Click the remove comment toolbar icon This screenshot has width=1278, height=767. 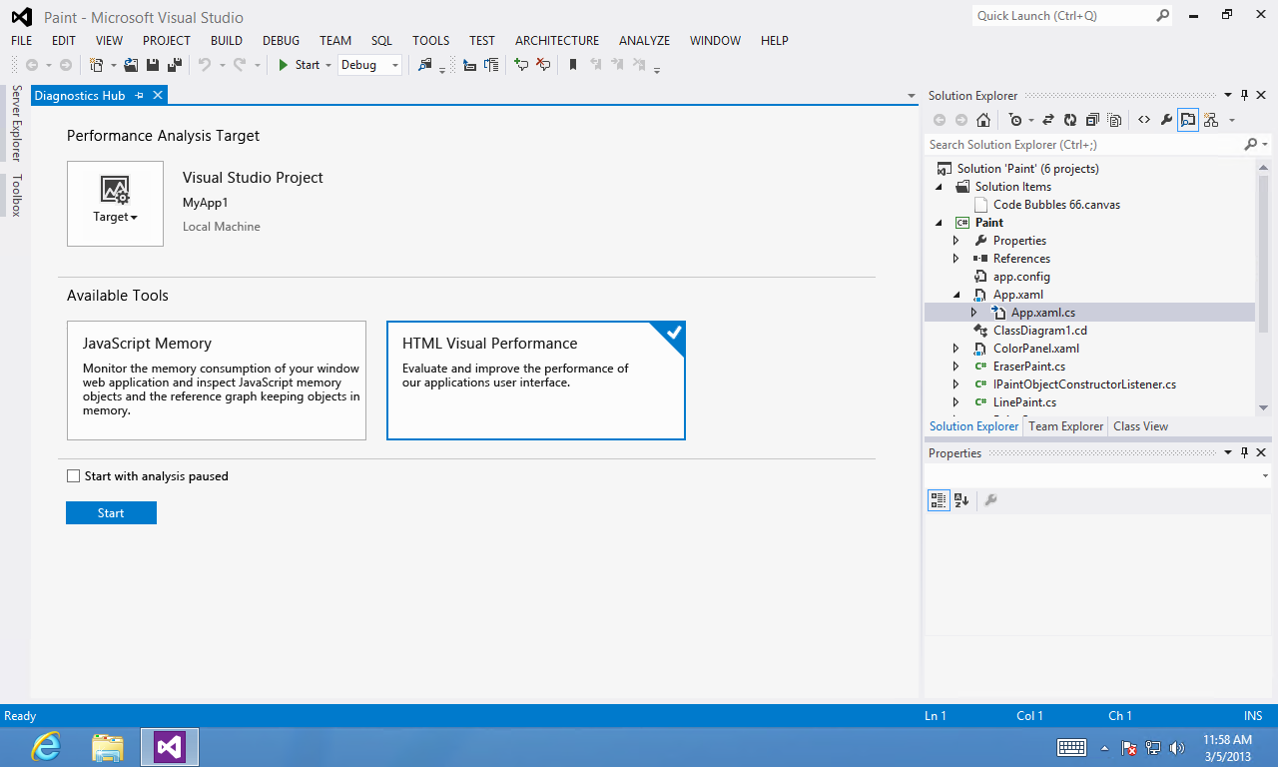point(543,65)
